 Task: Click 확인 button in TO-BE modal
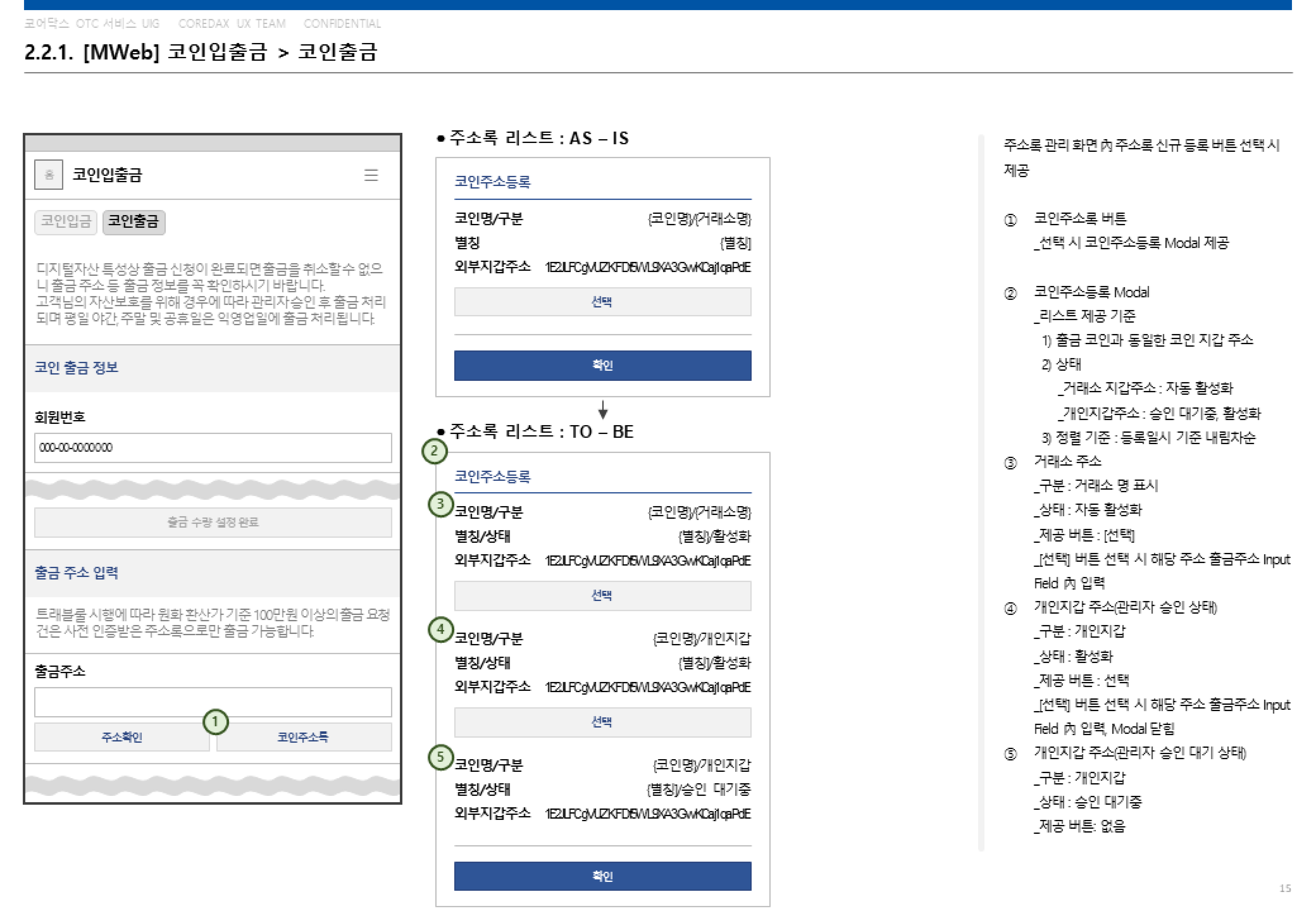point(602,876)
